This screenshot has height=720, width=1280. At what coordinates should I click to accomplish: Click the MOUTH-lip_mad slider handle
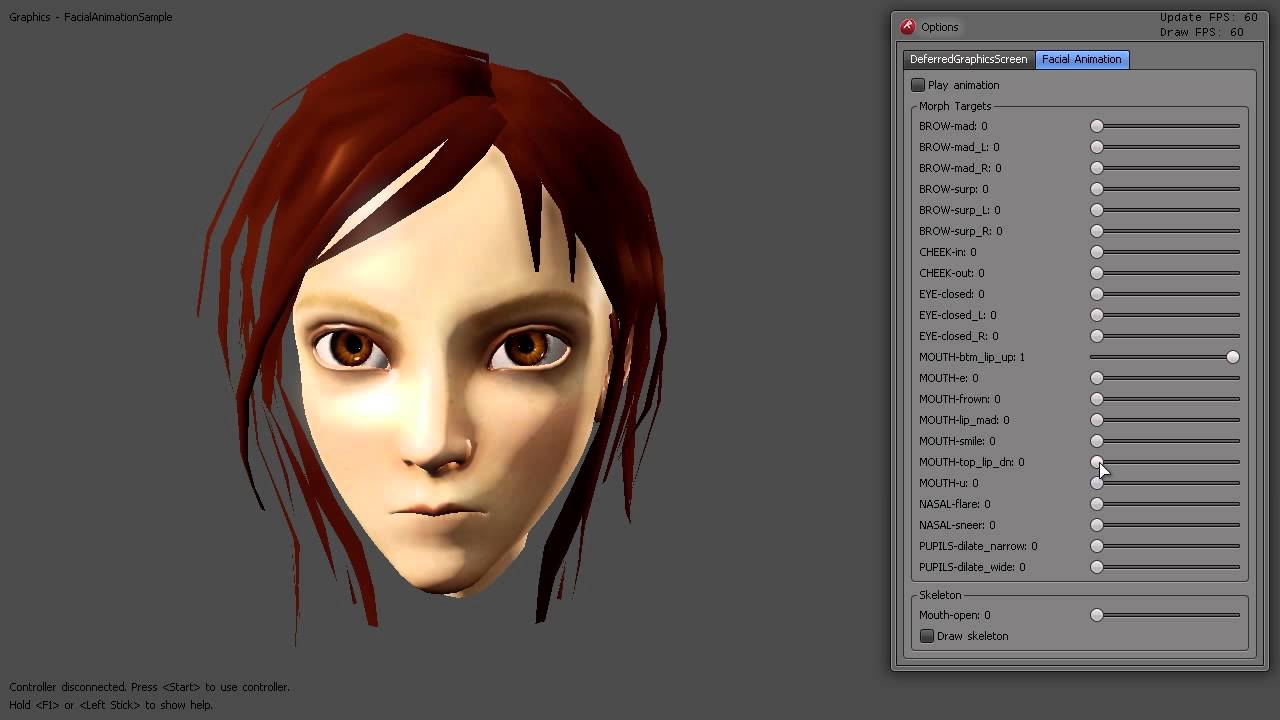(x=1097, y=420)
